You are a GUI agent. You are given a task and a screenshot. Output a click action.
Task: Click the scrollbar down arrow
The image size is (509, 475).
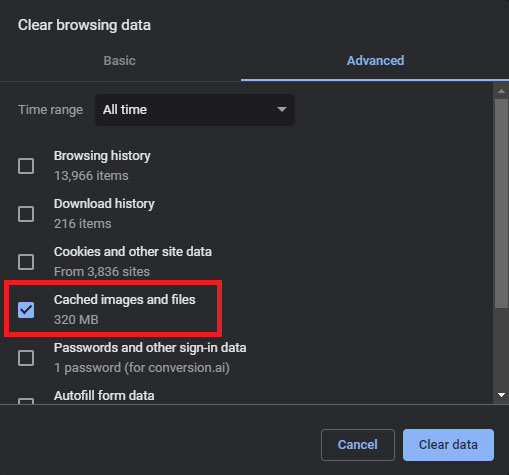501,395
